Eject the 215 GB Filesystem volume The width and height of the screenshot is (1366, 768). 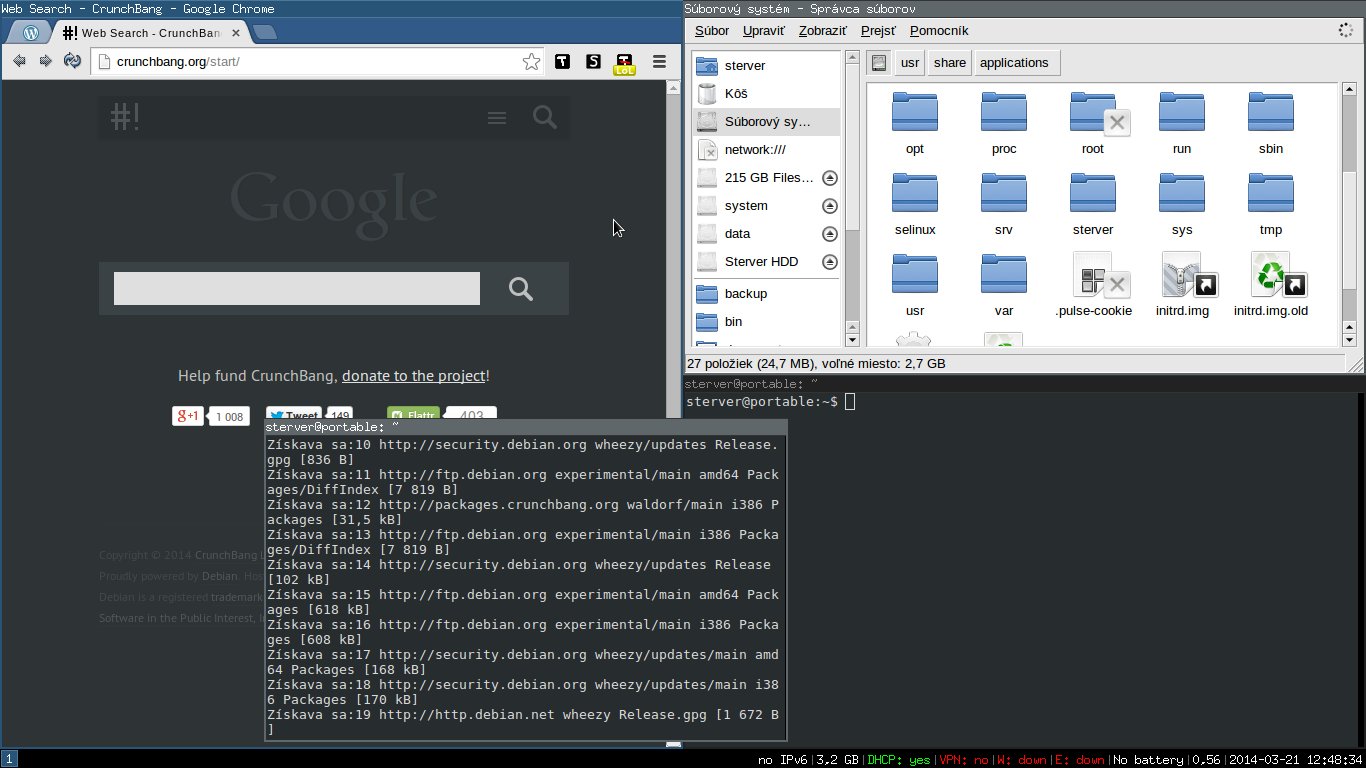click(829, 178)
